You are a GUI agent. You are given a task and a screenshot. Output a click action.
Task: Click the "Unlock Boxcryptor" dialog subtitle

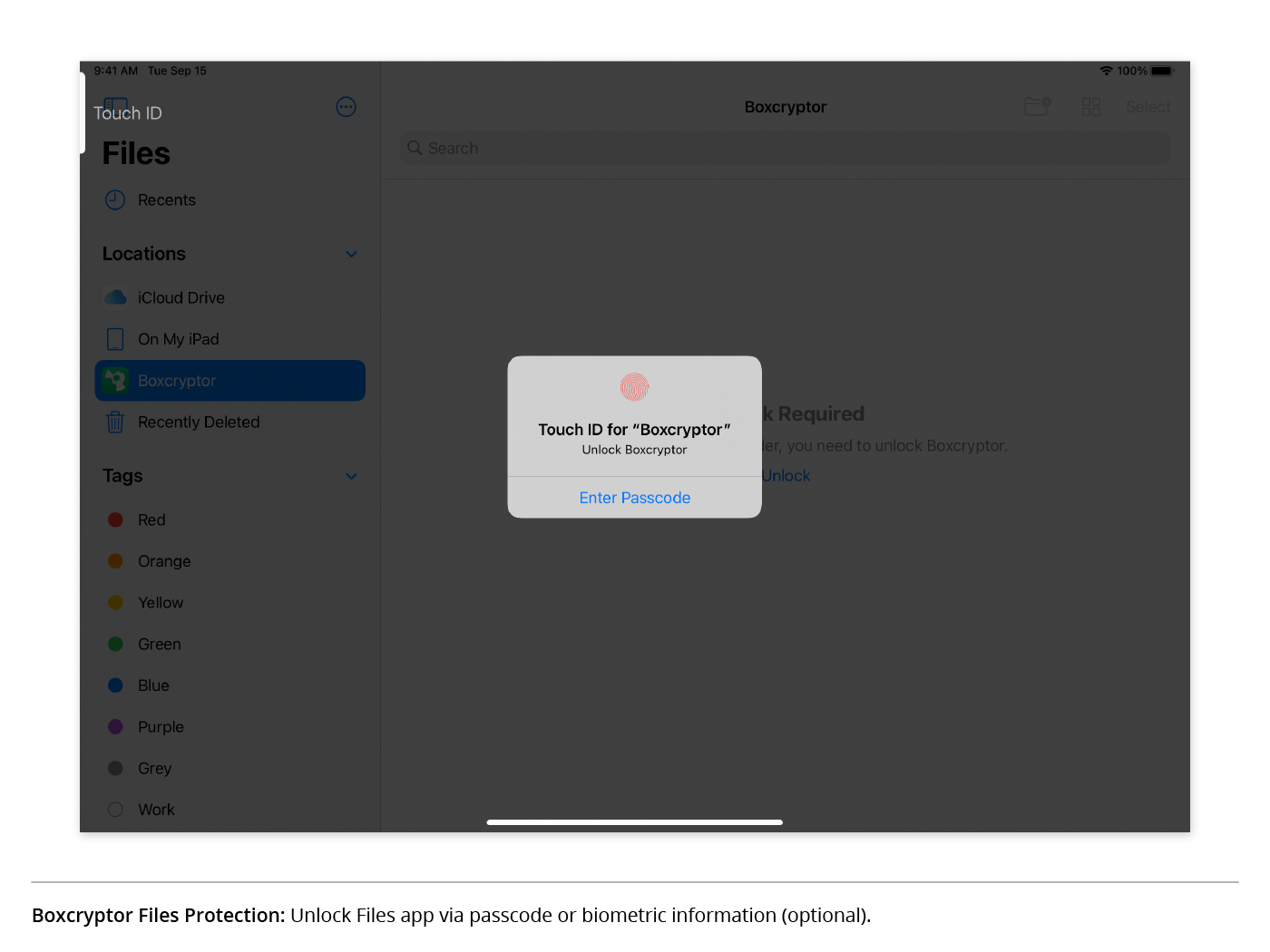tap(635, 450)
